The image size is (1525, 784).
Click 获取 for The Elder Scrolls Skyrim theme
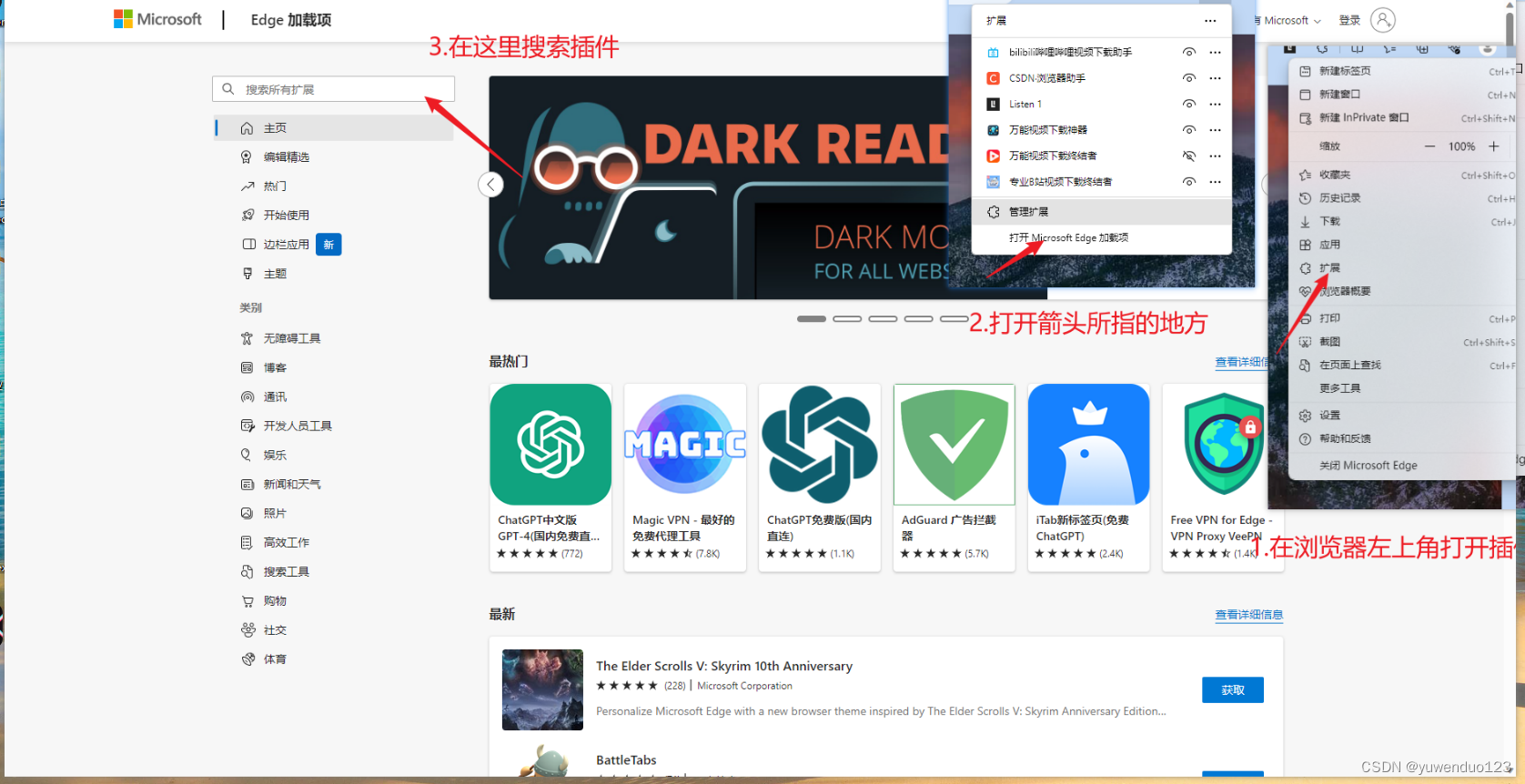[x=1233, y=690]
